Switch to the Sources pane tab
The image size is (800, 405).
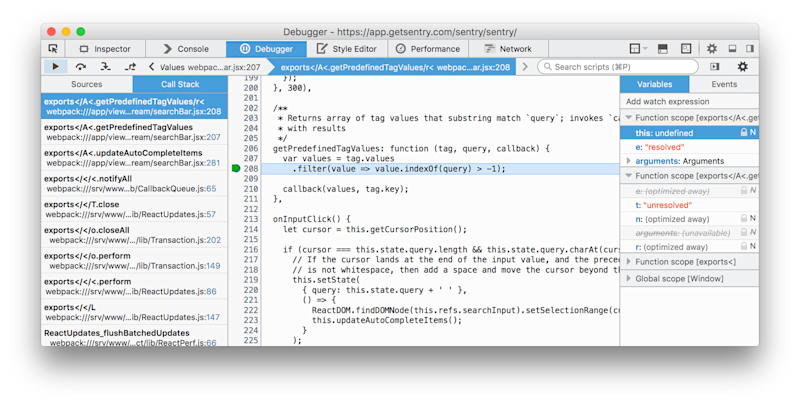click(87, 84)
